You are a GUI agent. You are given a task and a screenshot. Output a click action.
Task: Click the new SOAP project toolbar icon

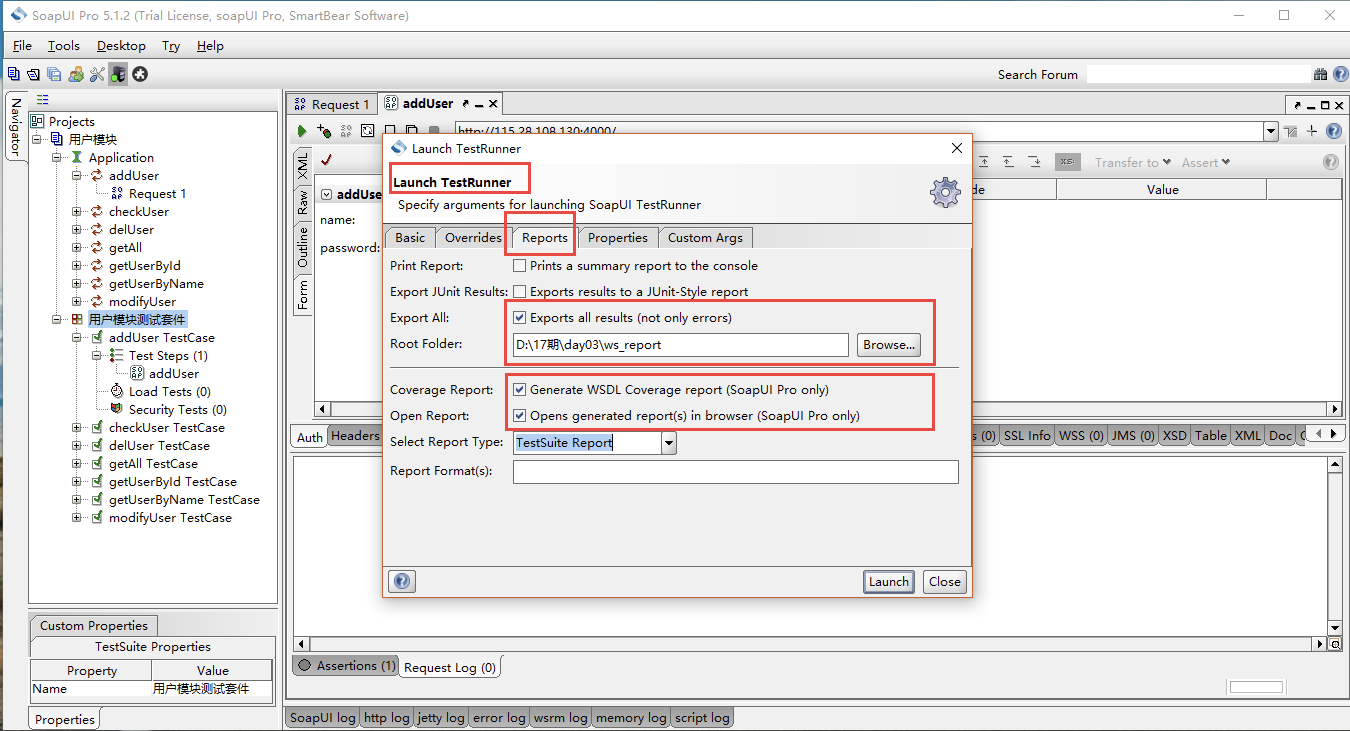pyautogui.click(x=13, y=74)
